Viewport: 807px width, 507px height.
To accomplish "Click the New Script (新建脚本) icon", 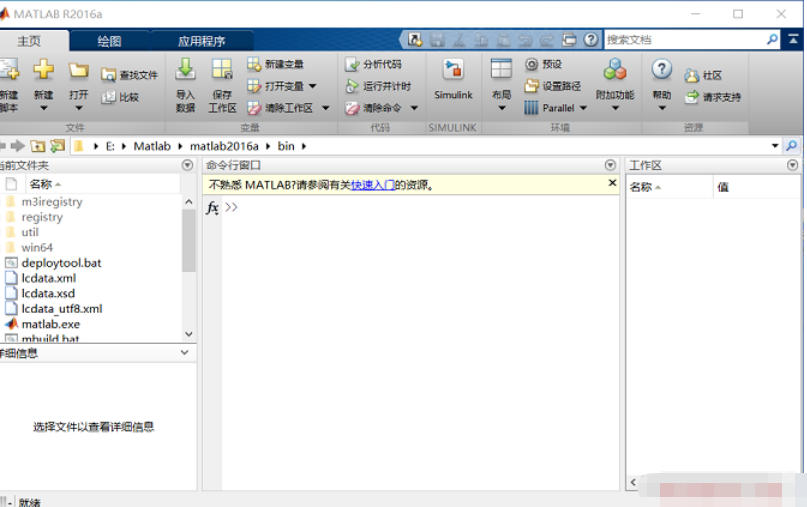I will click(8, 72).
